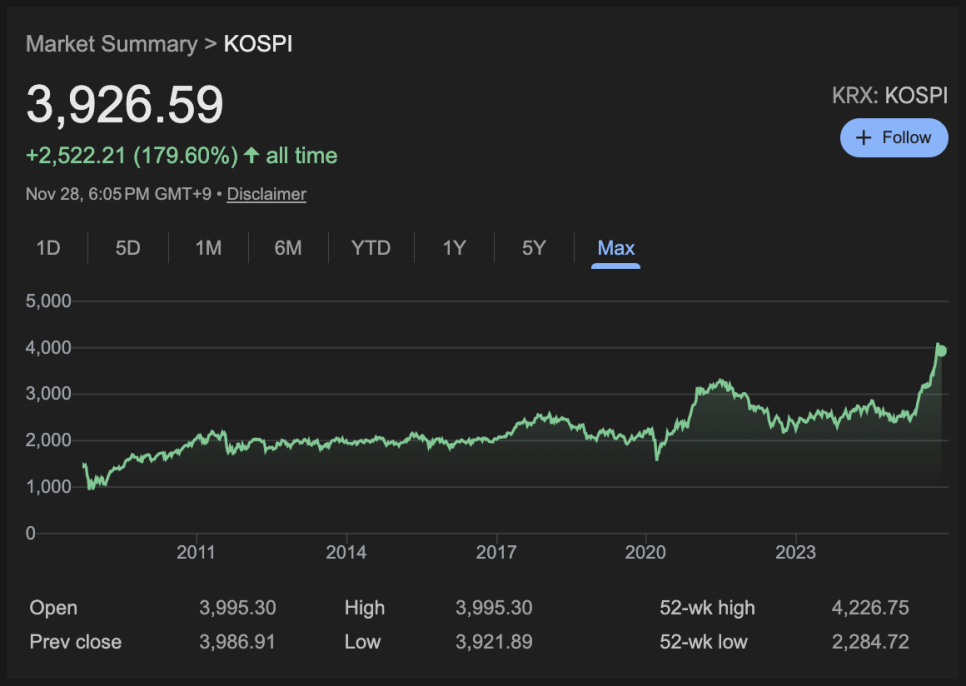The height and width of the screenshot is (686, 966).
Task: Select the 5D time range tab
Action: pos(128,248)
